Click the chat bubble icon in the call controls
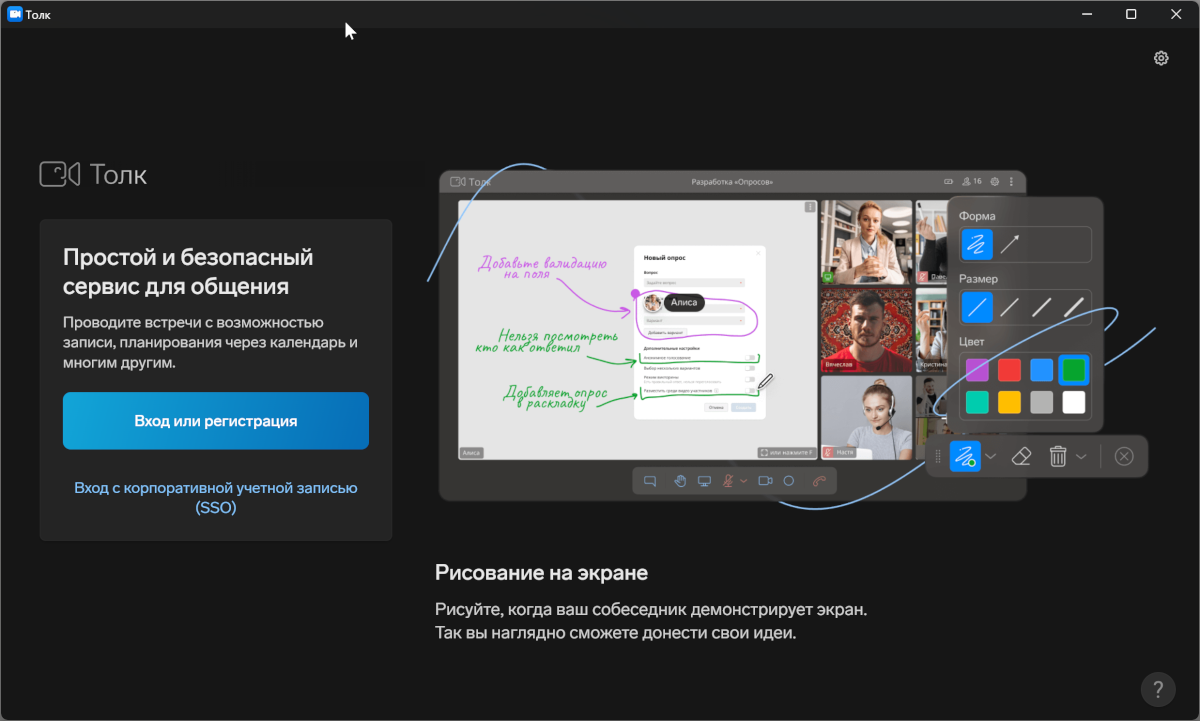 point(649,481)
